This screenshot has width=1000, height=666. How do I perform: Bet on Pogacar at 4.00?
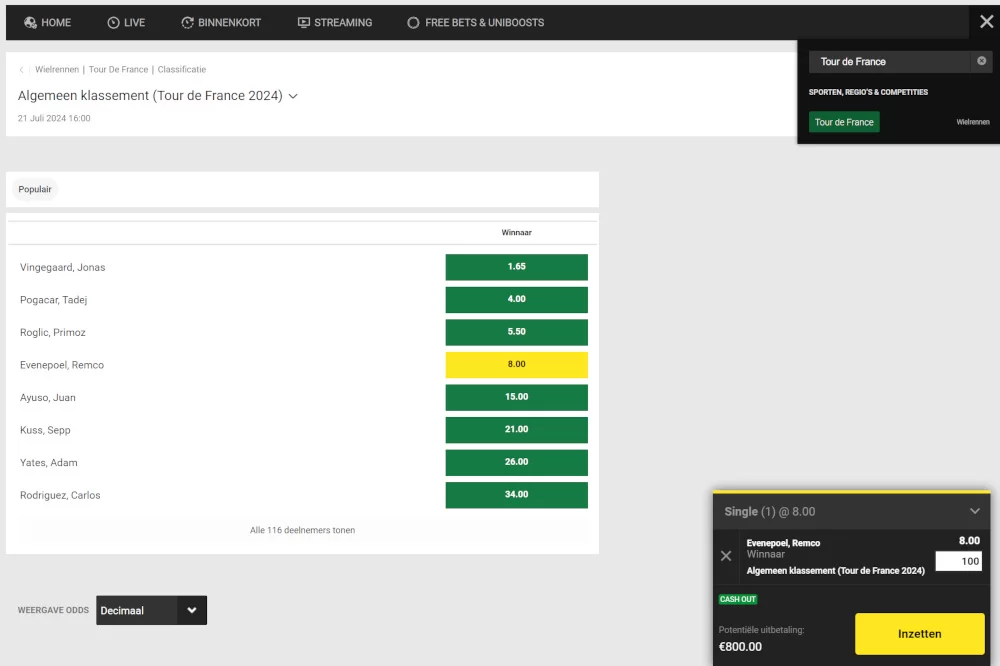[517, 299]
